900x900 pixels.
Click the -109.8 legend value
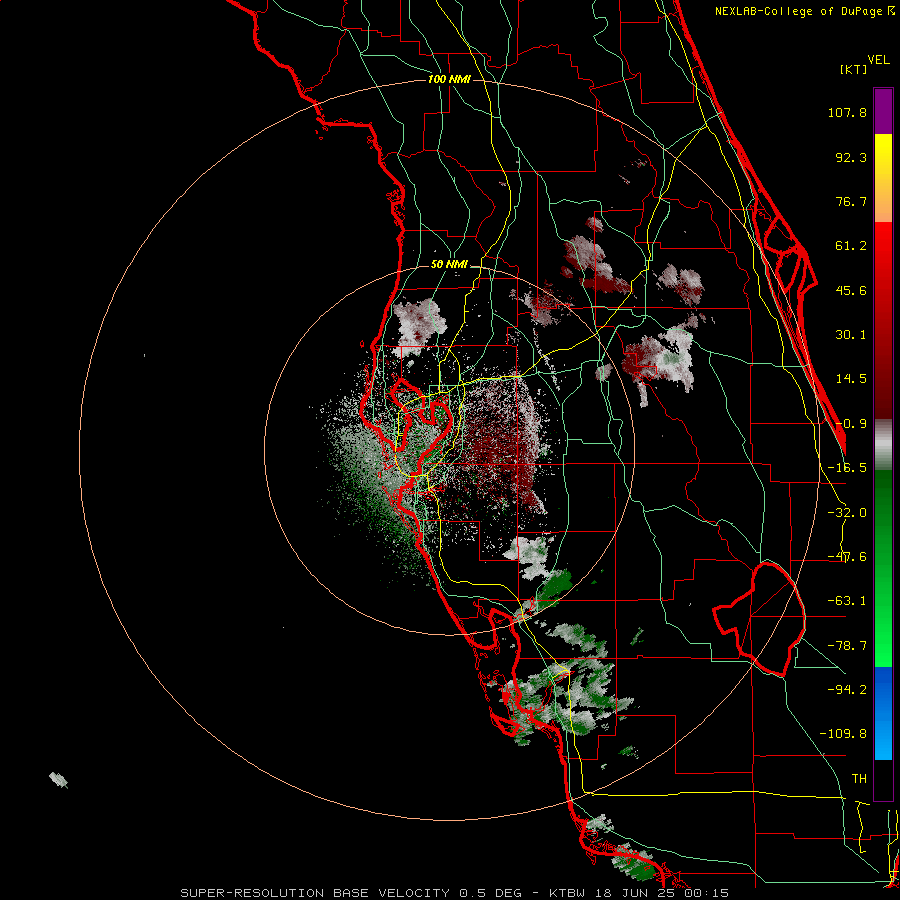tap(843, 734)
